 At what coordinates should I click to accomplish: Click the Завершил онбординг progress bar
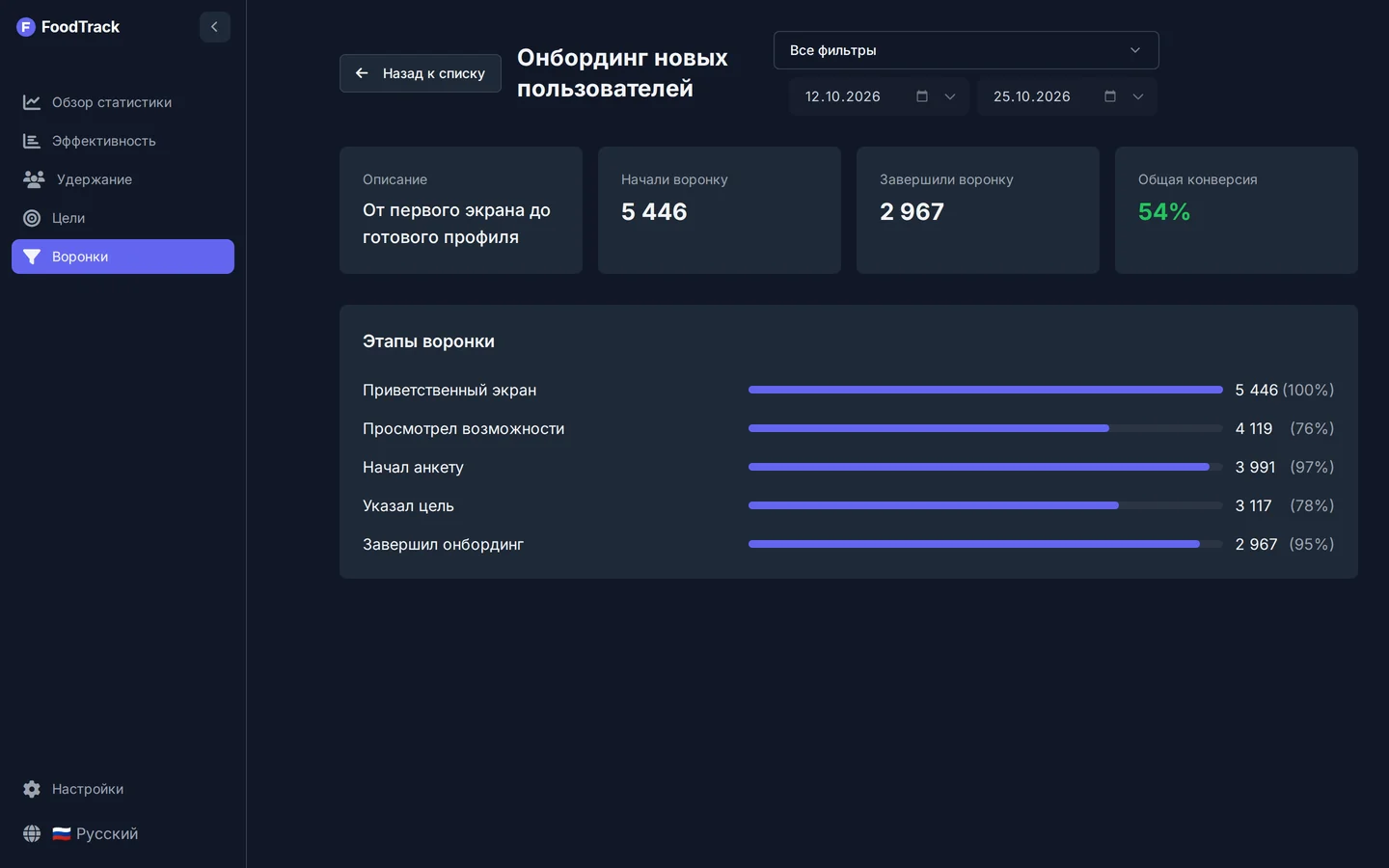pyautogui.click(x=985, y=544)
